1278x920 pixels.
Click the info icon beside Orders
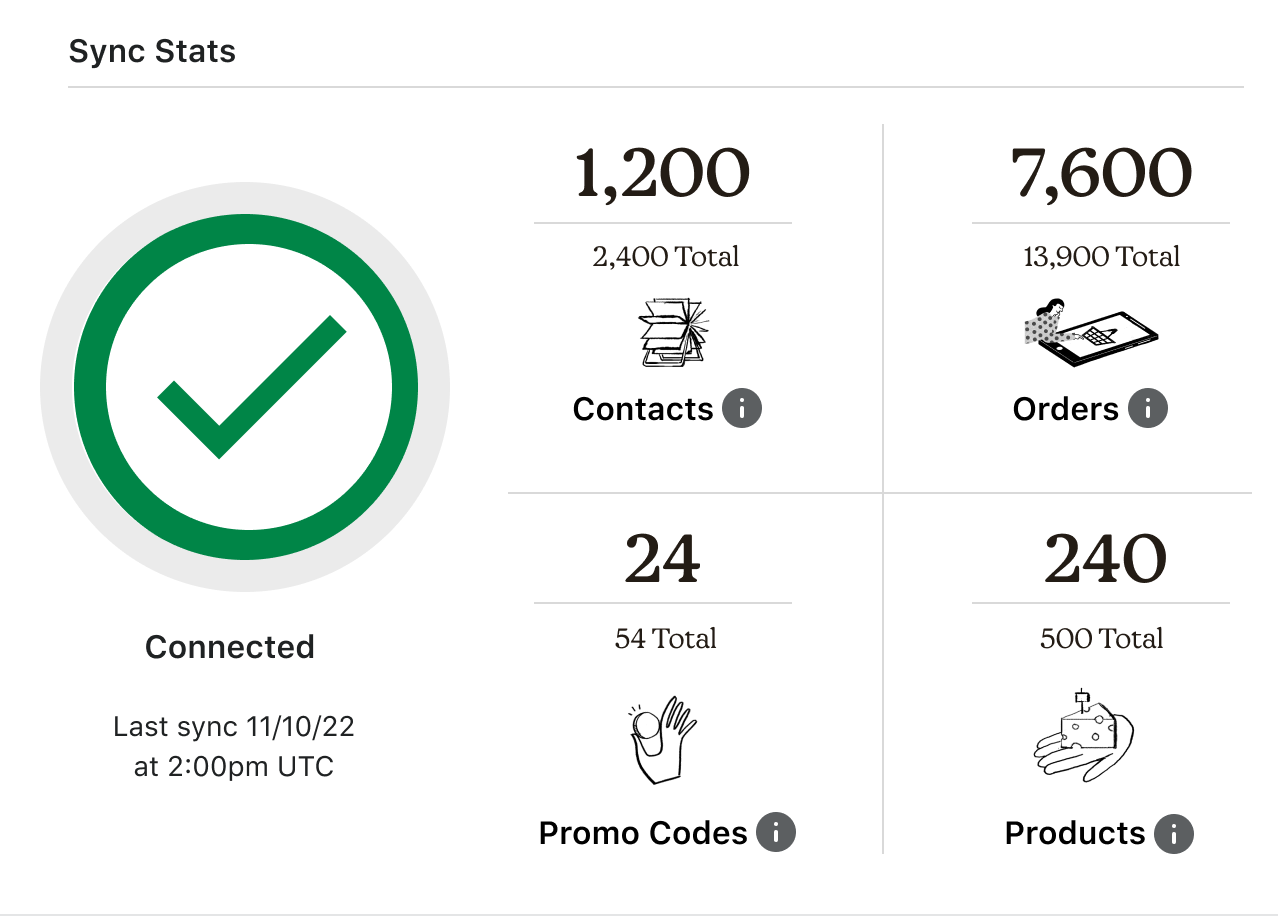1147,409
